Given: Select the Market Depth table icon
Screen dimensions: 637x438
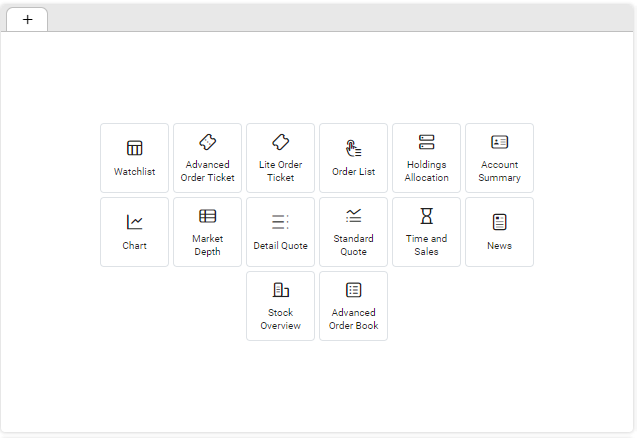Looking at the screenshot, I should (208, 216).
